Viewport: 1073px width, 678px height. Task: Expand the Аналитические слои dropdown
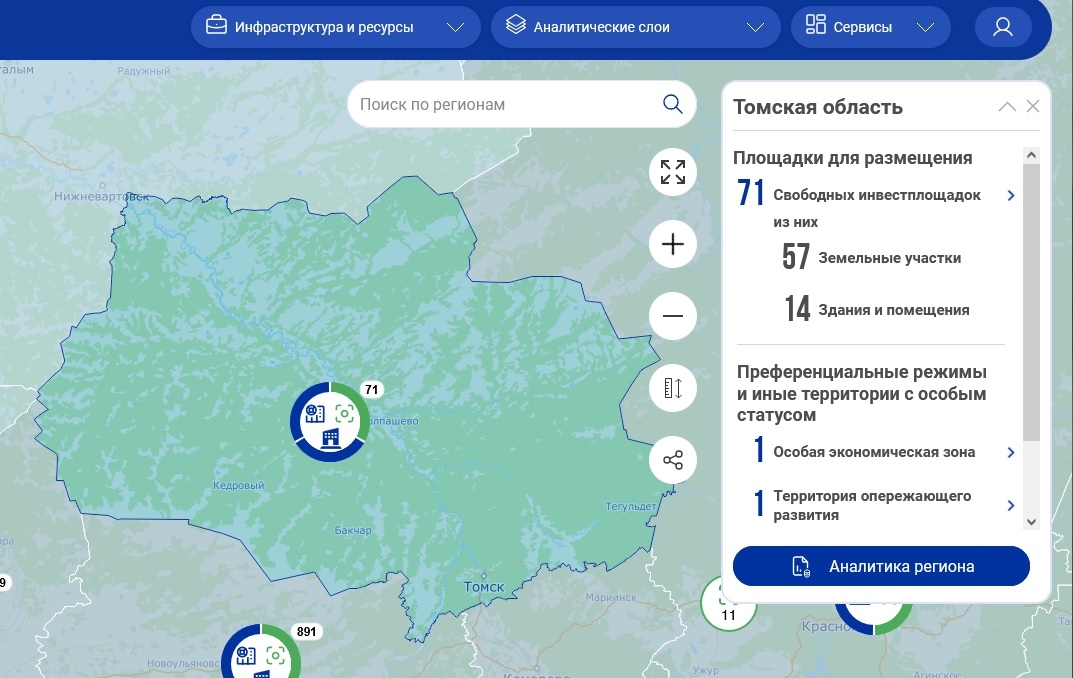click(x=635, y=27)
